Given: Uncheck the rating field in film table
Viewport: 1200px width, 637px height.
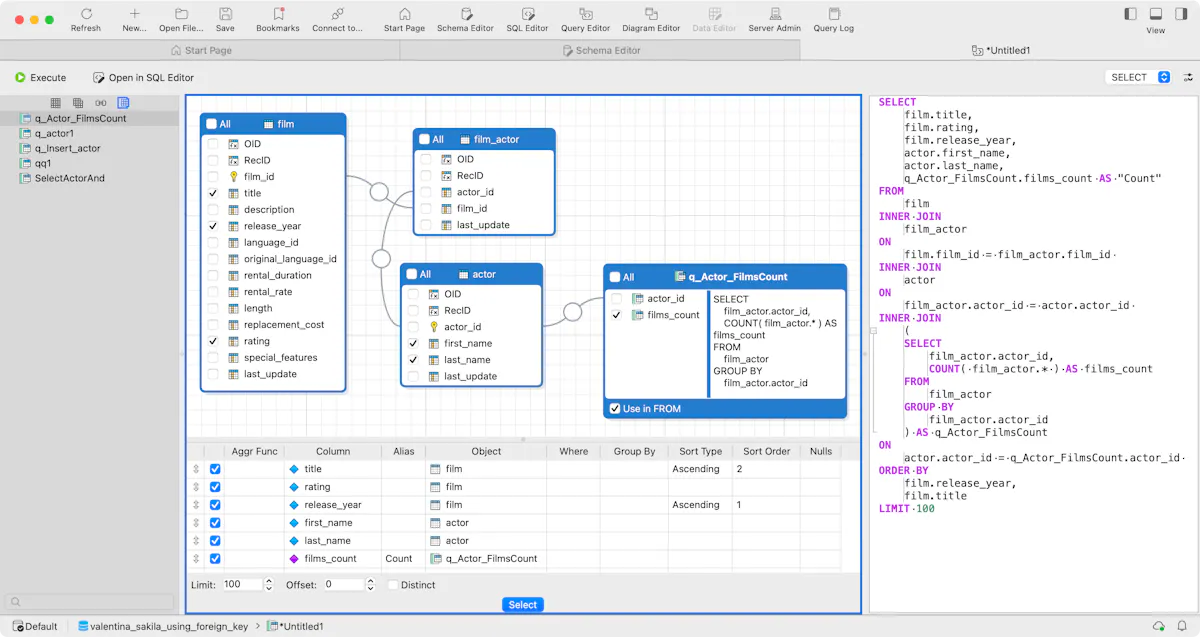Looking at the screenshot, I should click(x=213, y=341).
